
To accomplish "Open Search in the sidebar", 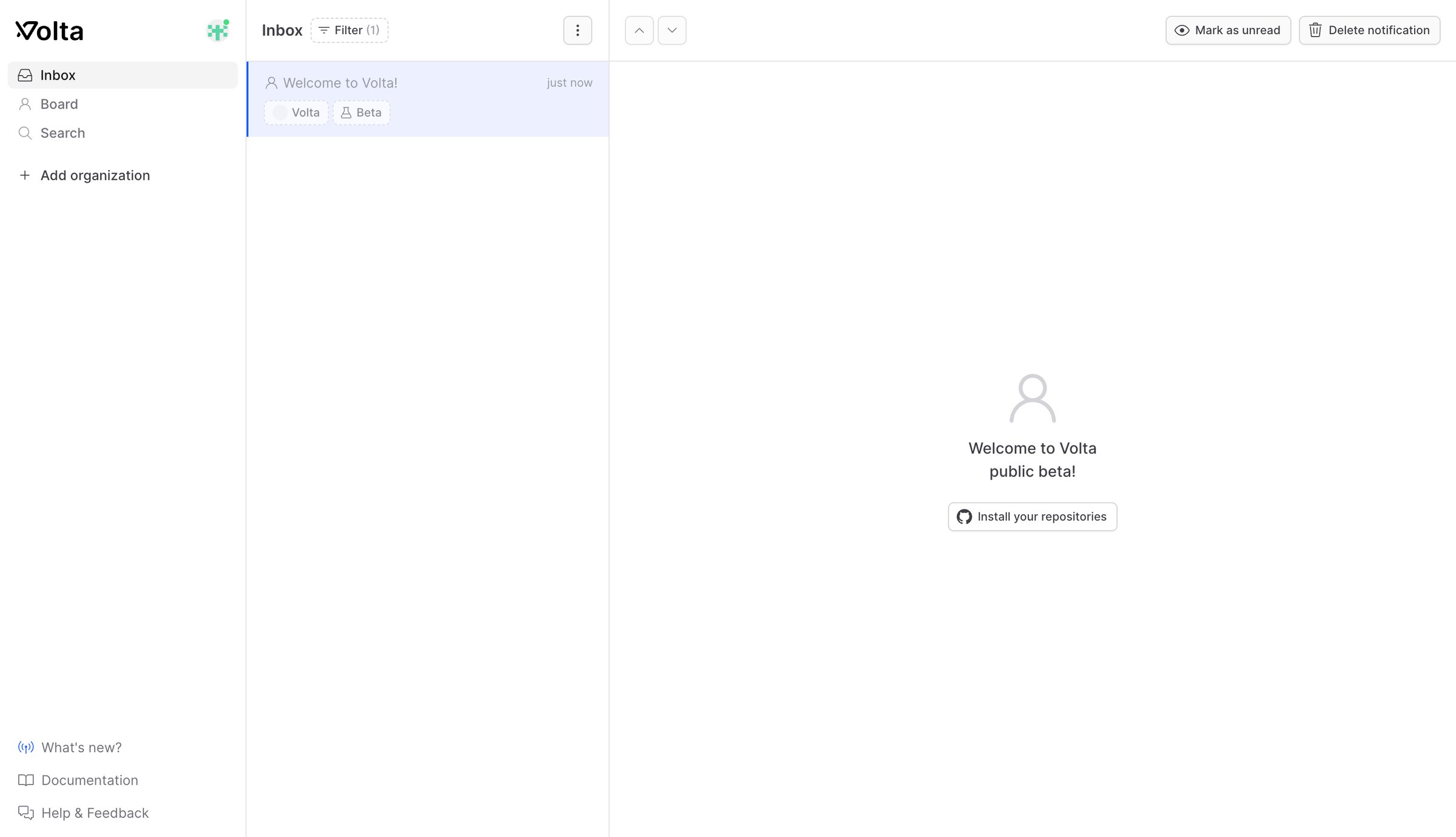I will click(123, 133).
